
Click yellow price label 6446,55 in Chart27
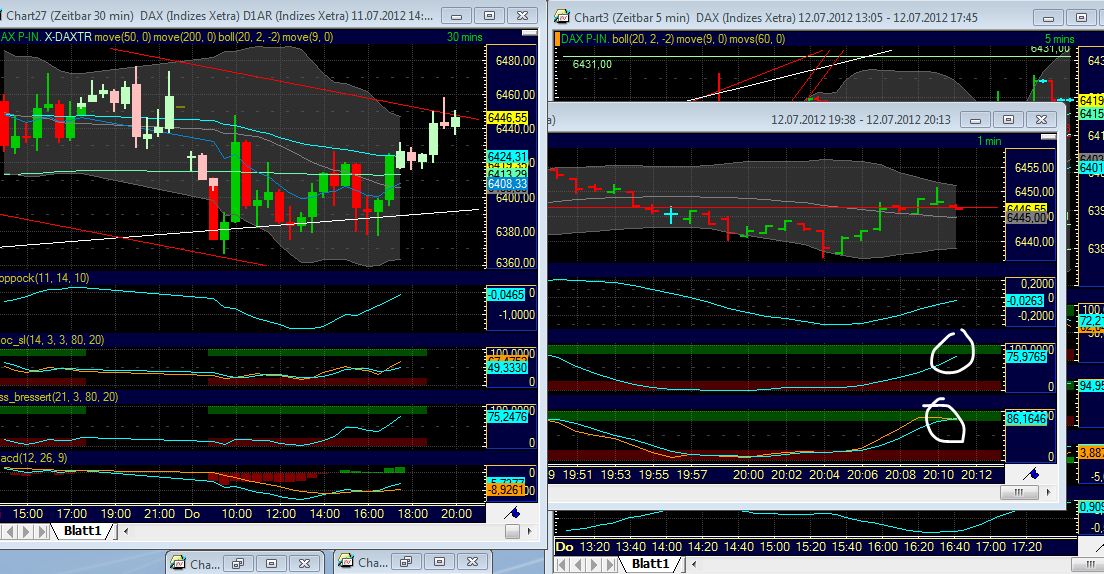pos(507,118)
